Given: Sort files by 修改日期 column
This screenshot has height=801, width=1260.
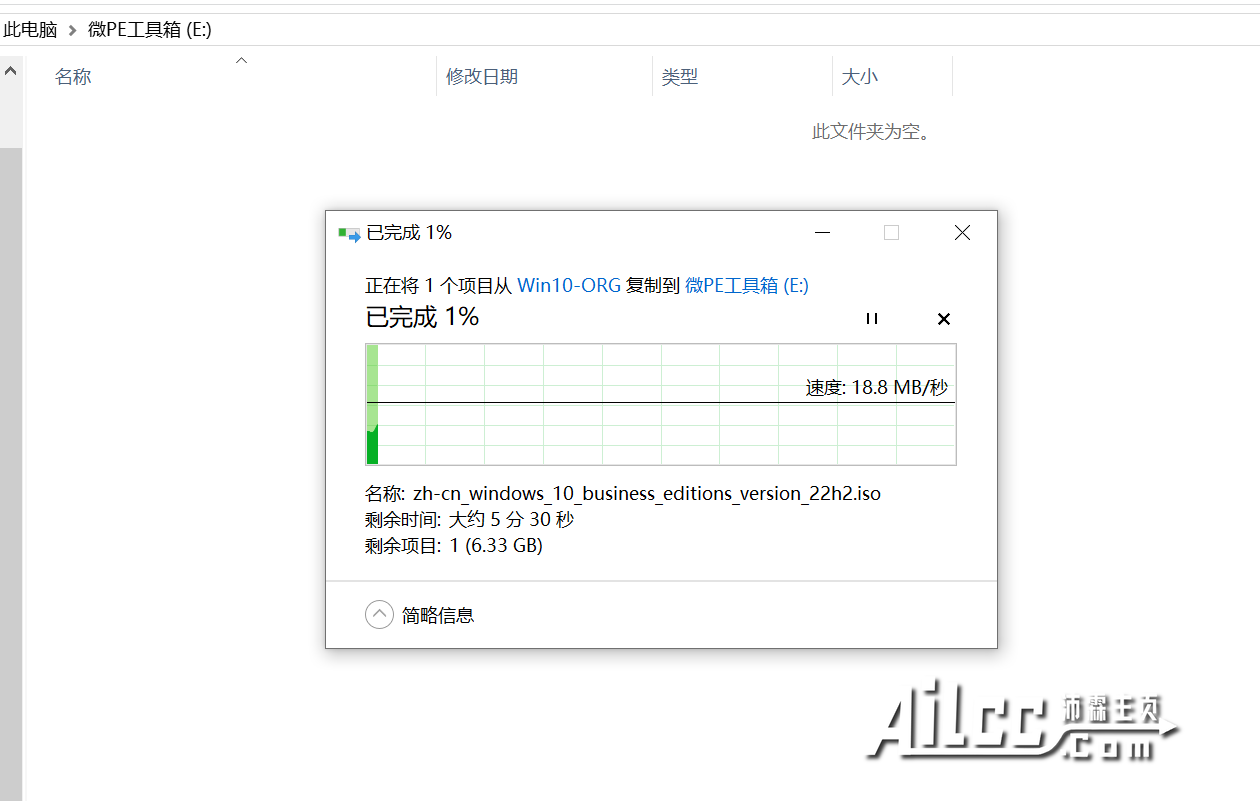Looking at the screenshot, I should coord(482,77).
